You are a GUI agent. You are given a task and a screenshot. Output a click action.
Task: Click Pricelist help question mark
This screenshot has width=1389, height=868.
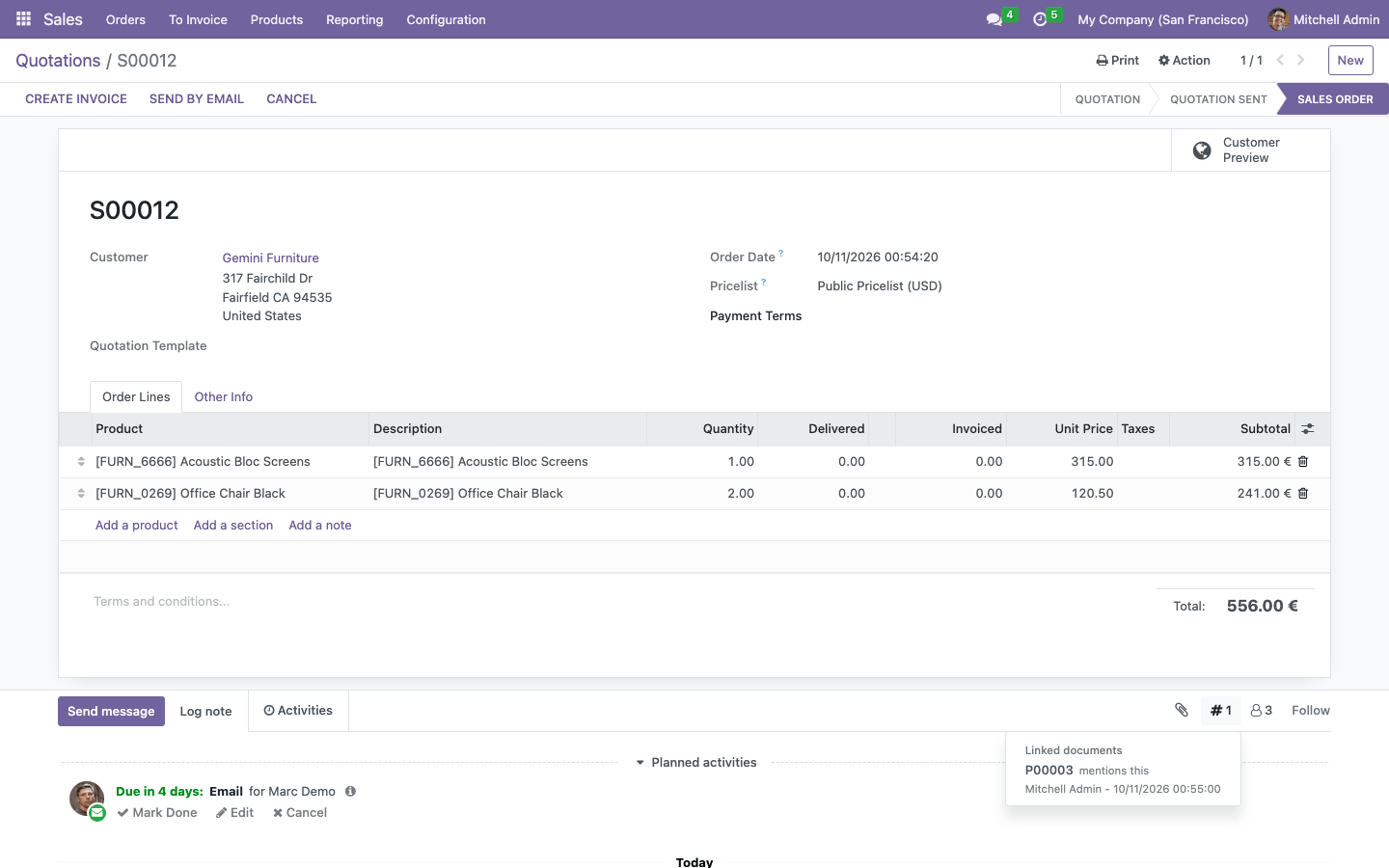point(764,283)
